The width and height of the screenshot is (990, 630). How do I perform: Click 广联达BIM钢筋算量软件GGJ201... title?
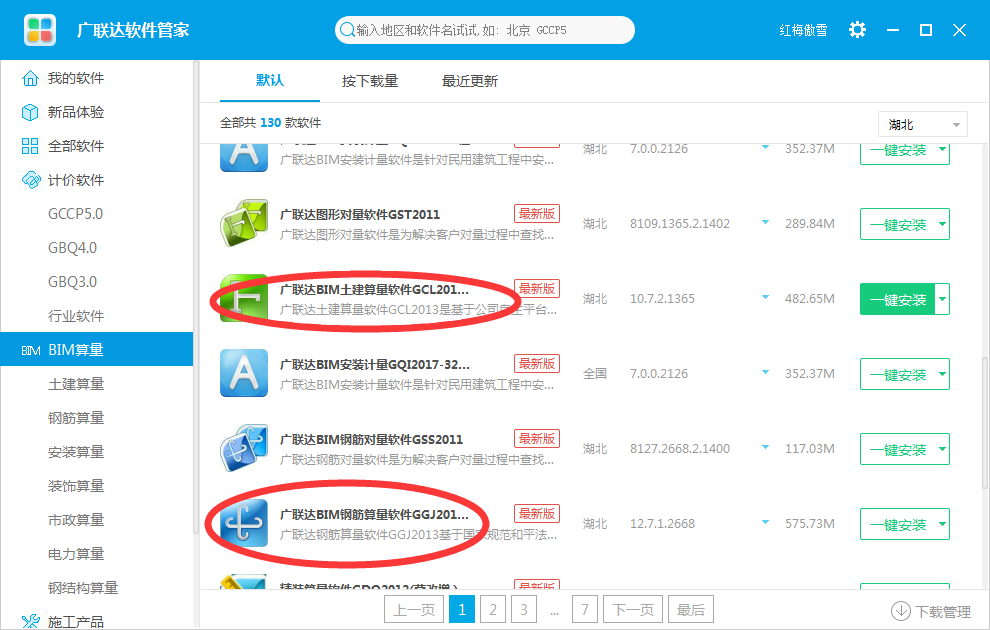[374, 514]
